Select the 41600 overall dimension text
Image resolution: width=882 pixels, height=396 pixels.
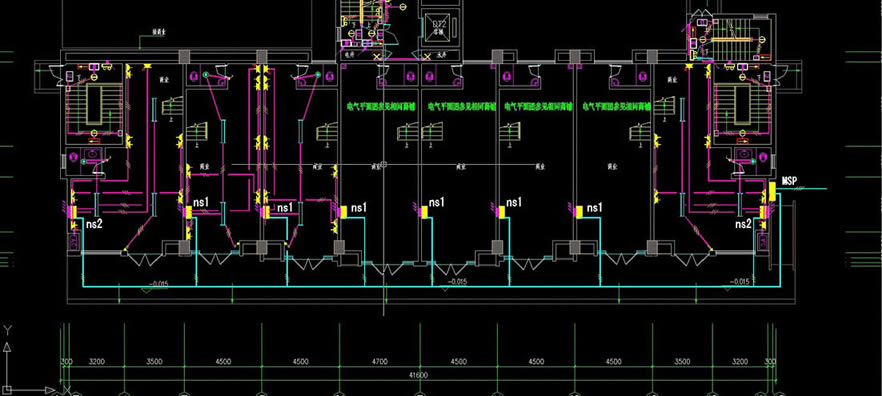[x=417, y=375]
